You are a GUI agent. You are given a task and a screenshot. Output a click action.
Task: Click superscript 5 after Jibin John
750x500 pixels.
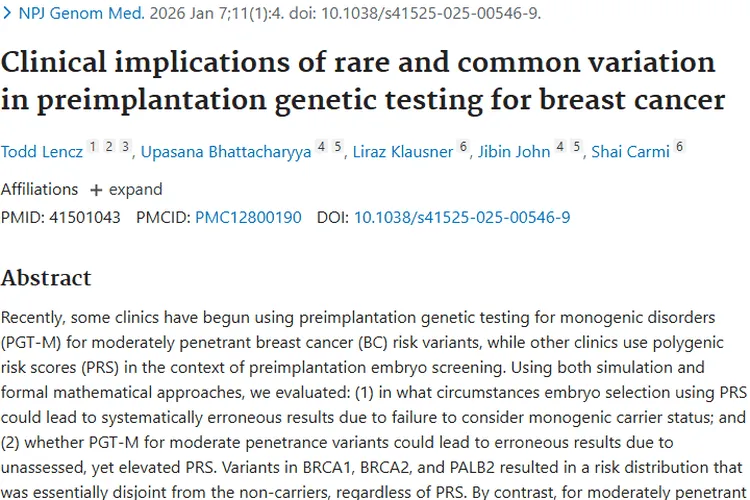[x=577, y=147]
